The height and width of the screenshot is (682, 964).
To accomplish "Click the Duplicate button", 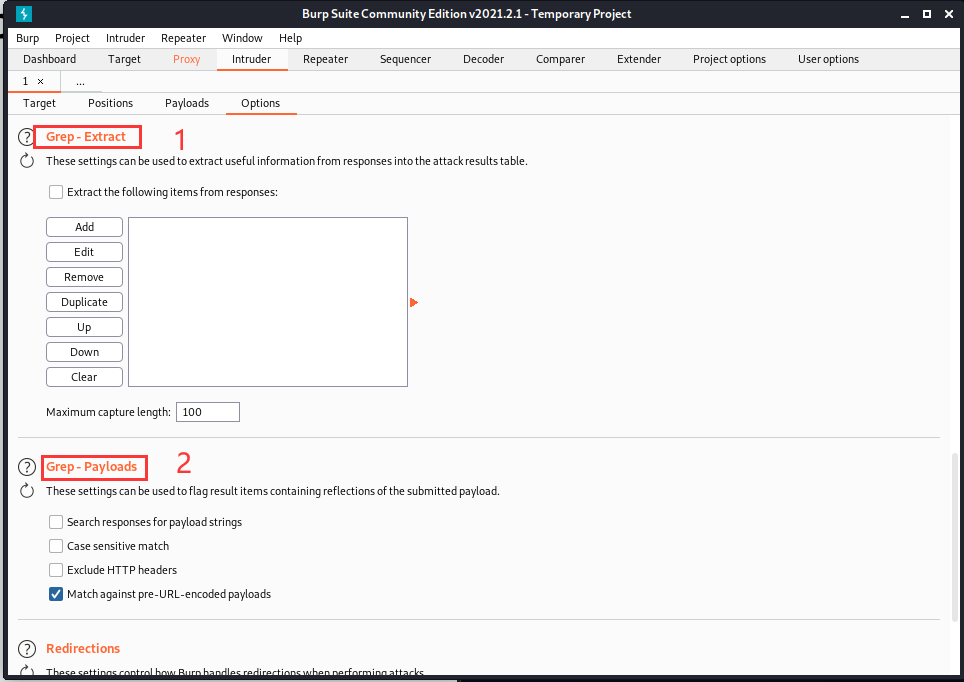I will 84,302.
